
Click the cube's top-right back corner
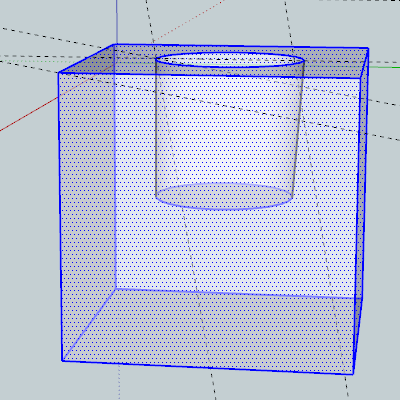pos(368,48)
